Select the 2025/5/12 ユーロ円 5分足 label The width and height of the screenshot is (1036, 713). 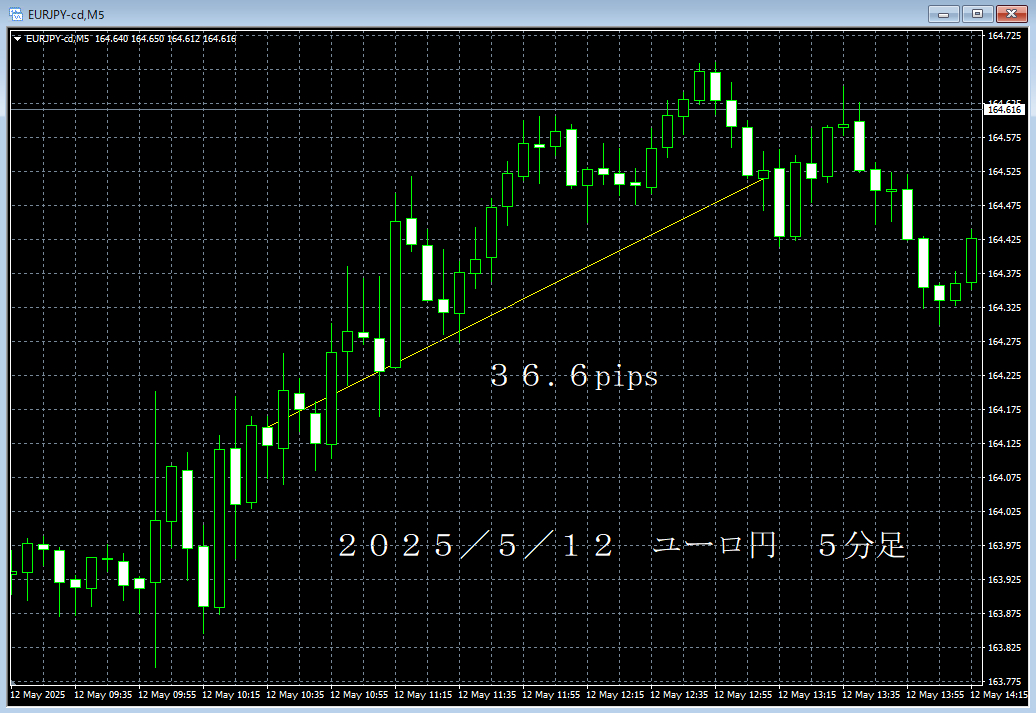tap(621, 546)
